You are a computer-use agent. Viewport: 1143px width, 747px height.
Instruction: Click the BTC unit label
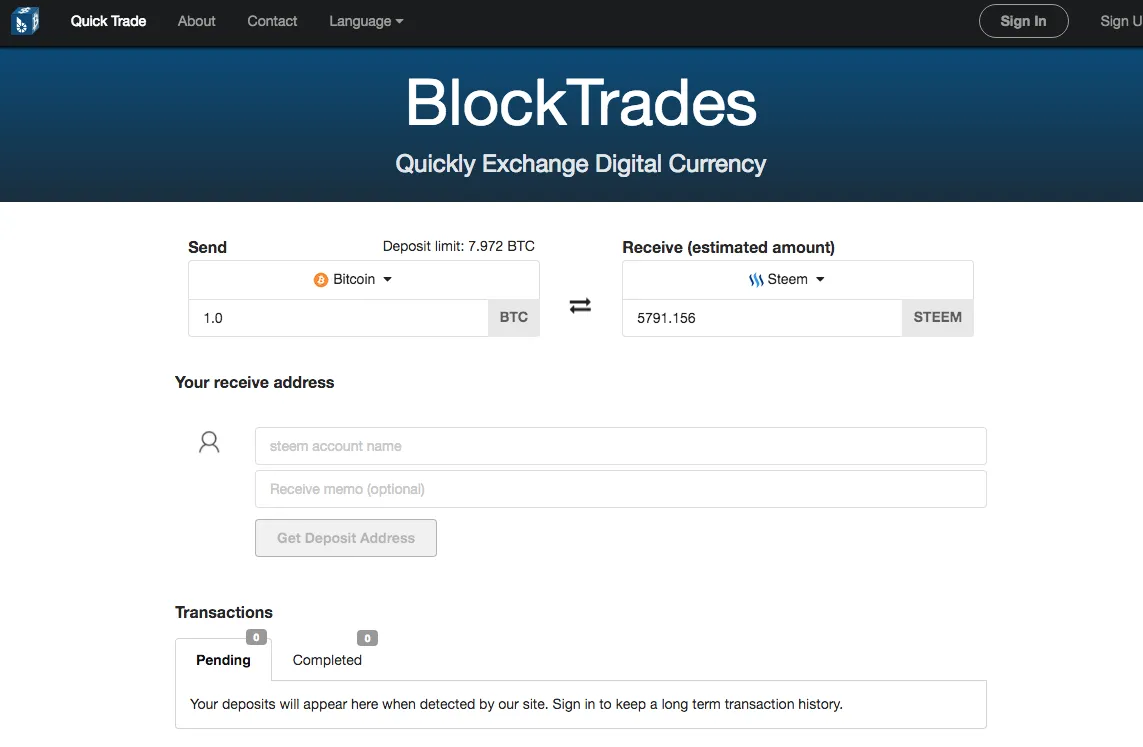coord(514,318)
